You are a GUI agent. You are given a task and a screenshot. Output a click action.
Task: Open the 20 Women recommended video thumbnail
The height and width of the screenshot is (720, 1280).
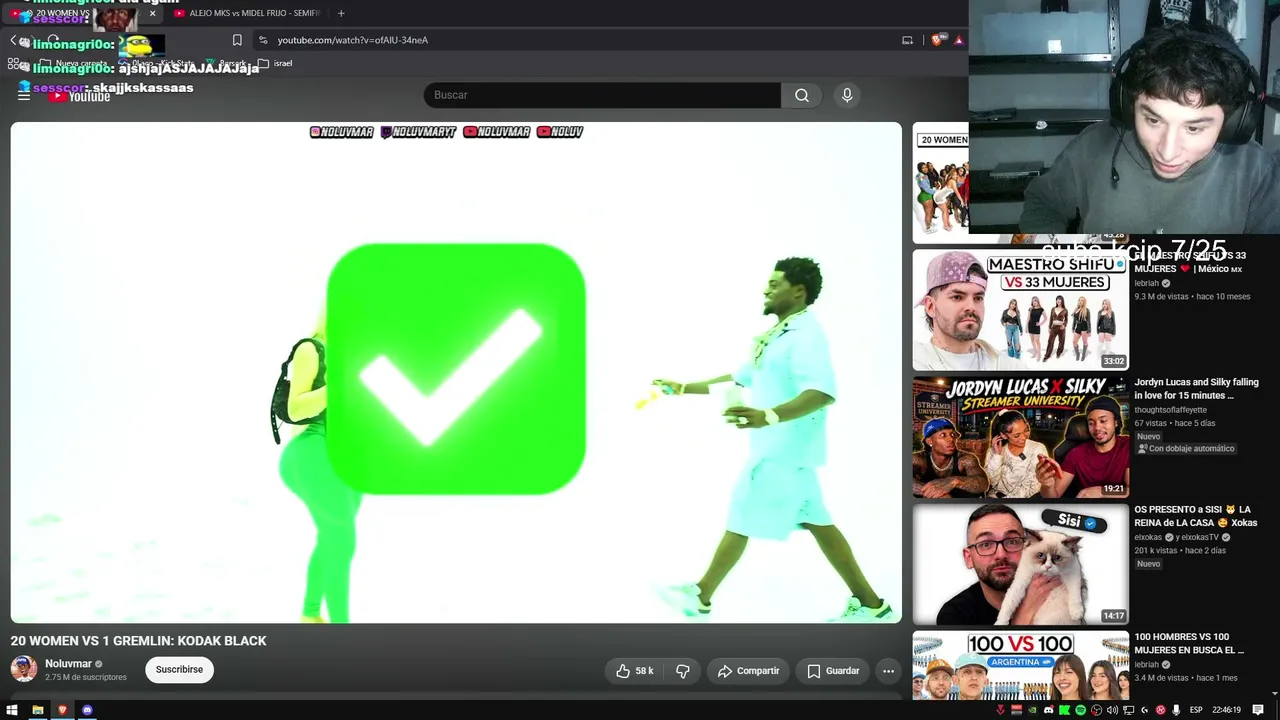pos(941,183)
